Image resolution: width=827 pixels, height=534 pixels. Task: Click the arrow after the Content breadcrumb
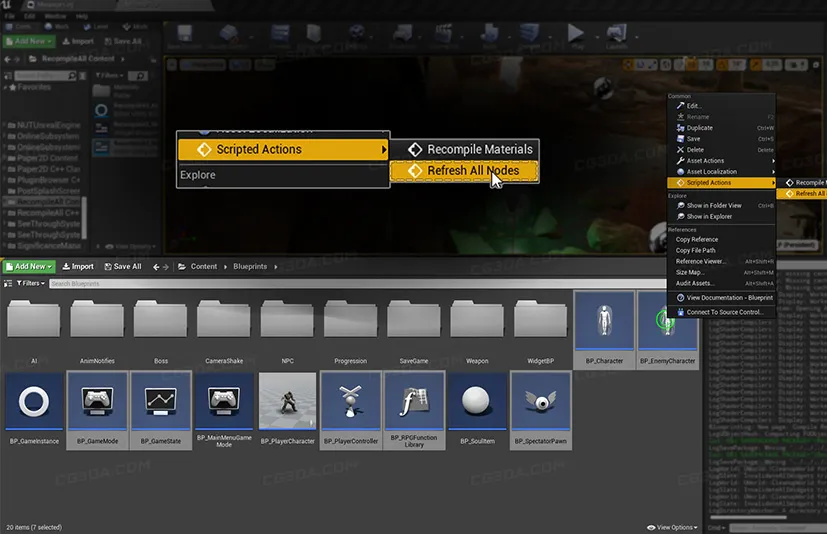[x=225, y=267]
